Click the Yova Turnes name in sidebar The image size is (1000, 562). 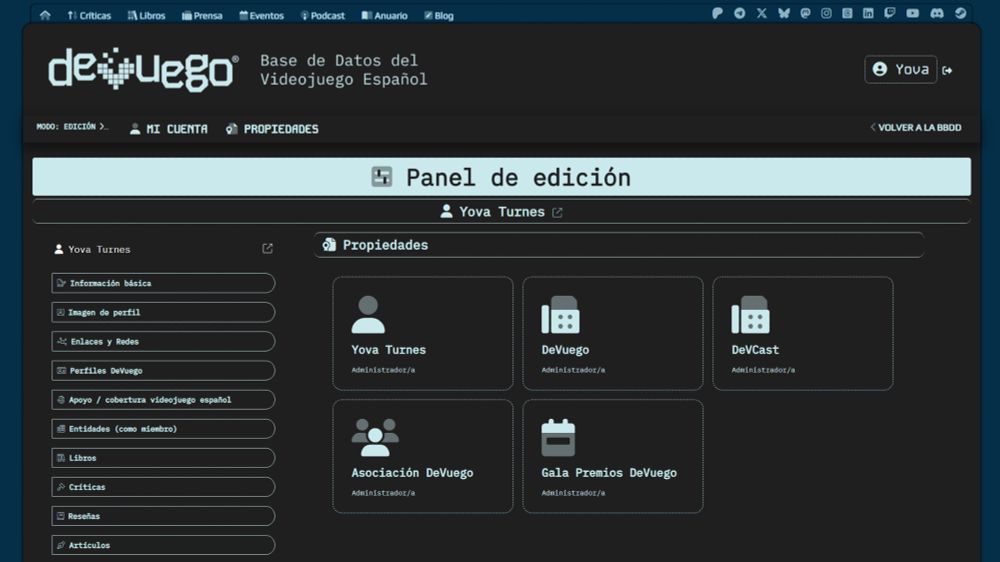(x=99, y=249)
